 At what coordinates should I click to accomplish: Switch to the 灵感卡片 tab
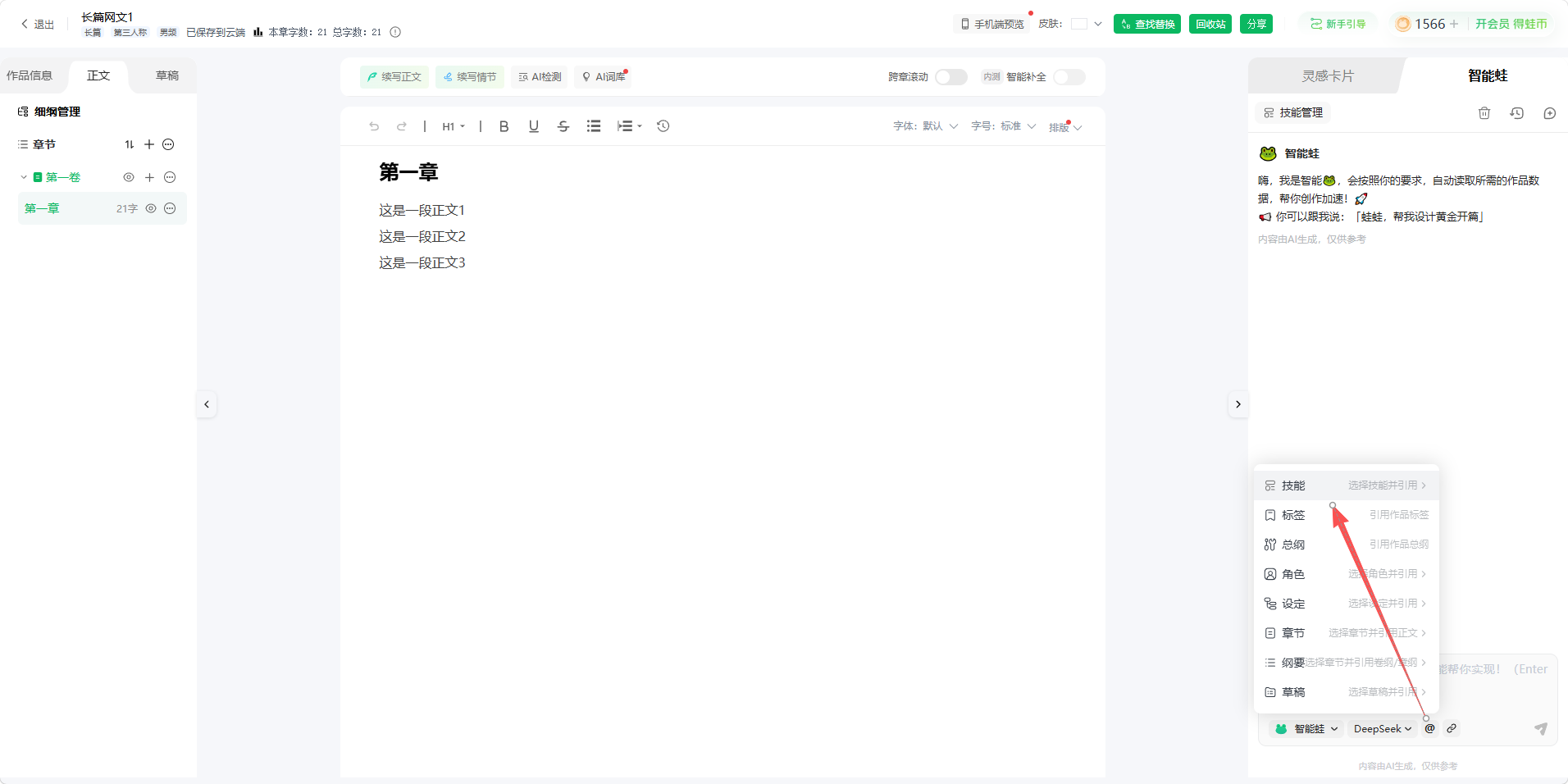point(1328,75)
